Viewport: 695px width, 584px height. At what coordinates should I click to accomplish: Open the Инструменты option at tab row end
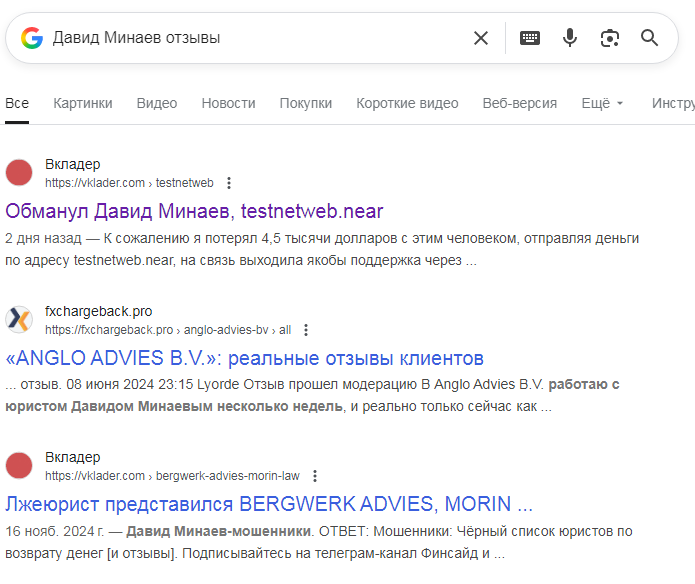point(673,103)
